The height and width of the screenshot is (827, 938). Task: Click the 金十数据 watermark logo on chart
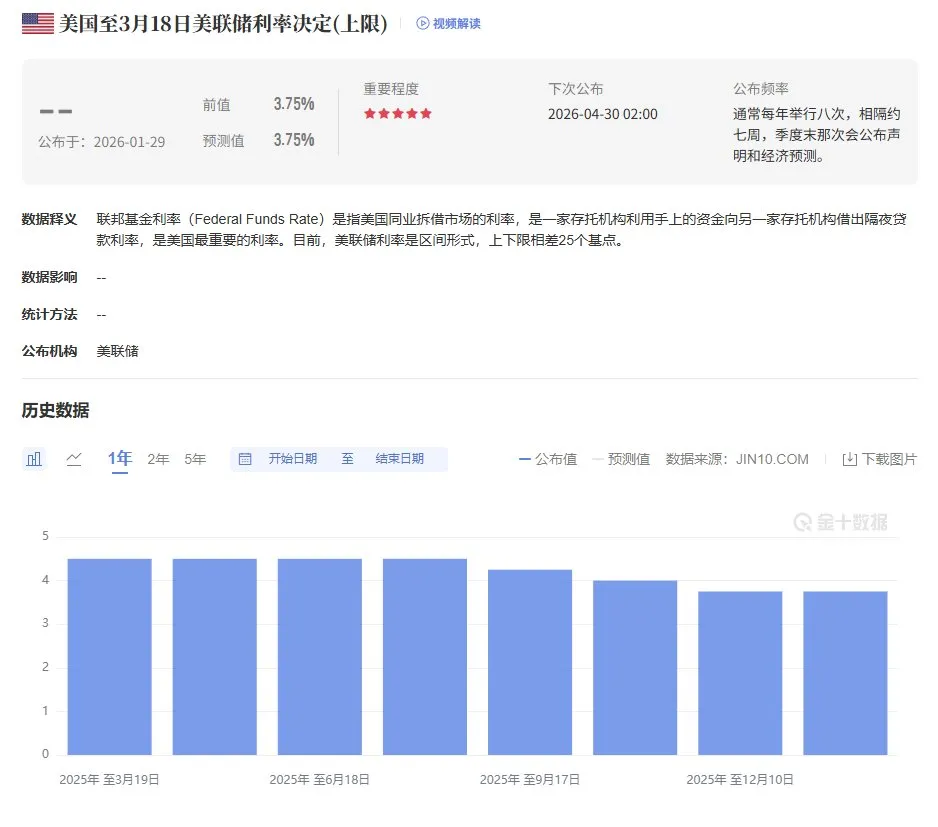[840, 521]
